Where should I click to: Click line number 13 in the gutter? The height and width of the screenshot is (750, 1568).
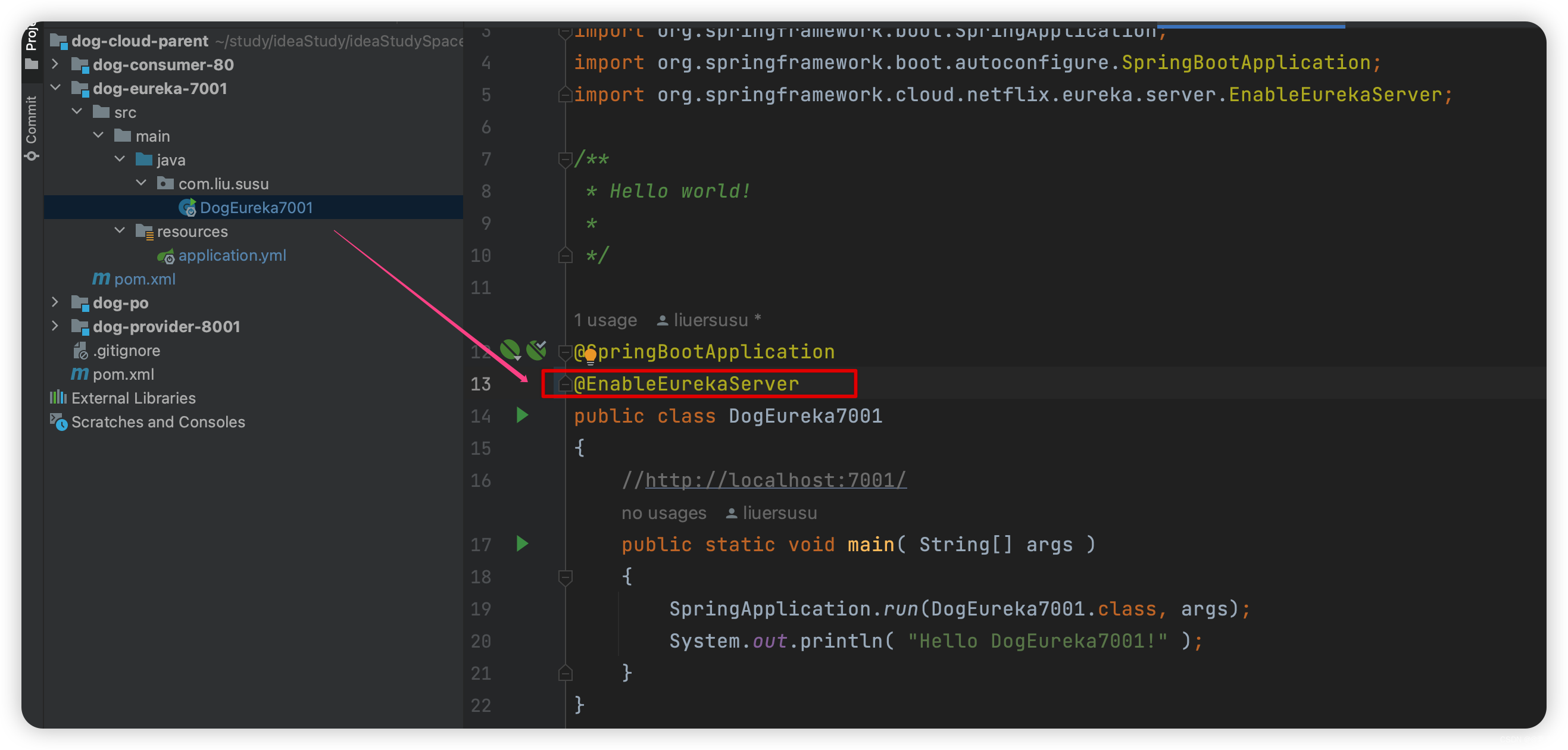coord(480,383)
